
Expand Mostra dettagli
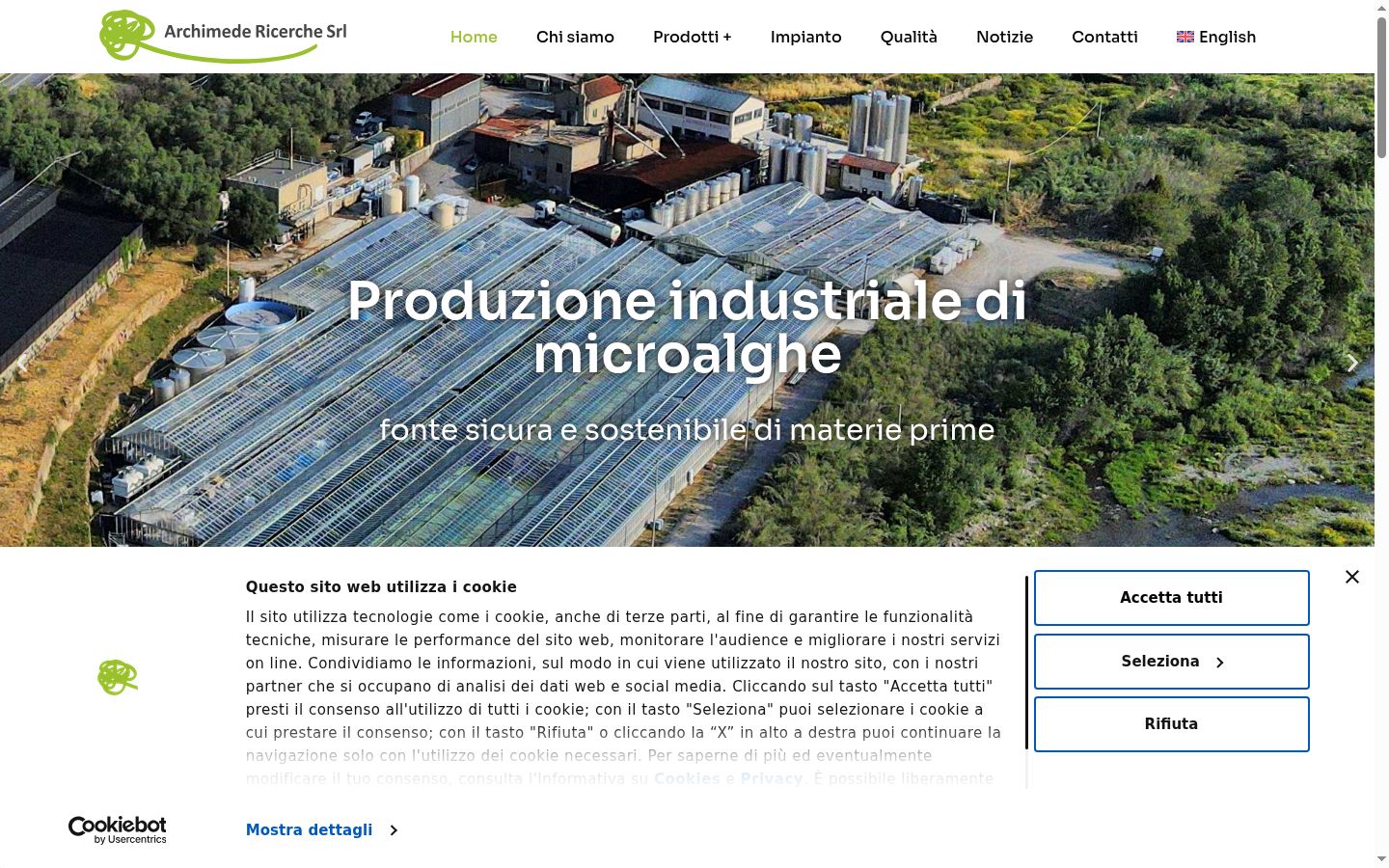tap(321, 829)
